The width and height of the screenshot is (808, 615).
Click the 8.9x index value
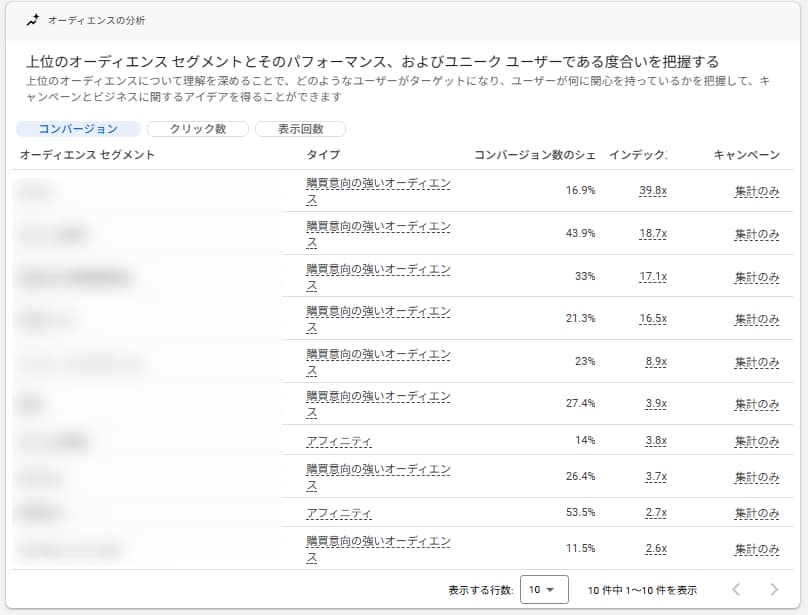tap(656, 361)
